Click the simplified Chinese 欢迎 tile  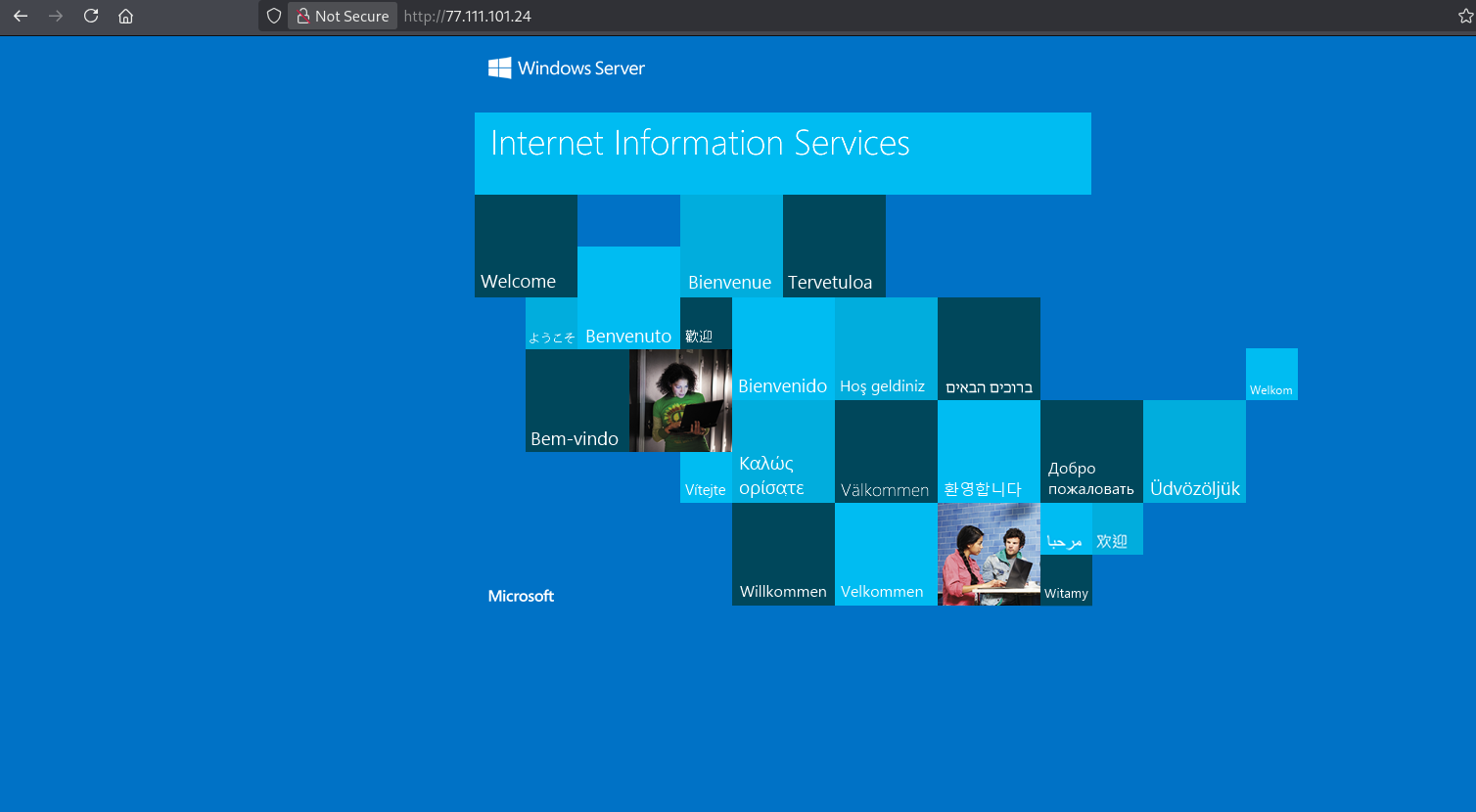tap(1118, 528)
